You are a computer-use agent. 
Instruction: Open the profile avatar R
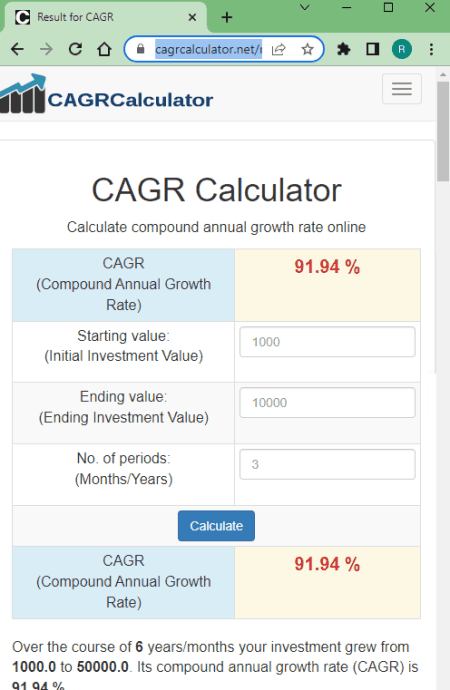click(402, 49)
